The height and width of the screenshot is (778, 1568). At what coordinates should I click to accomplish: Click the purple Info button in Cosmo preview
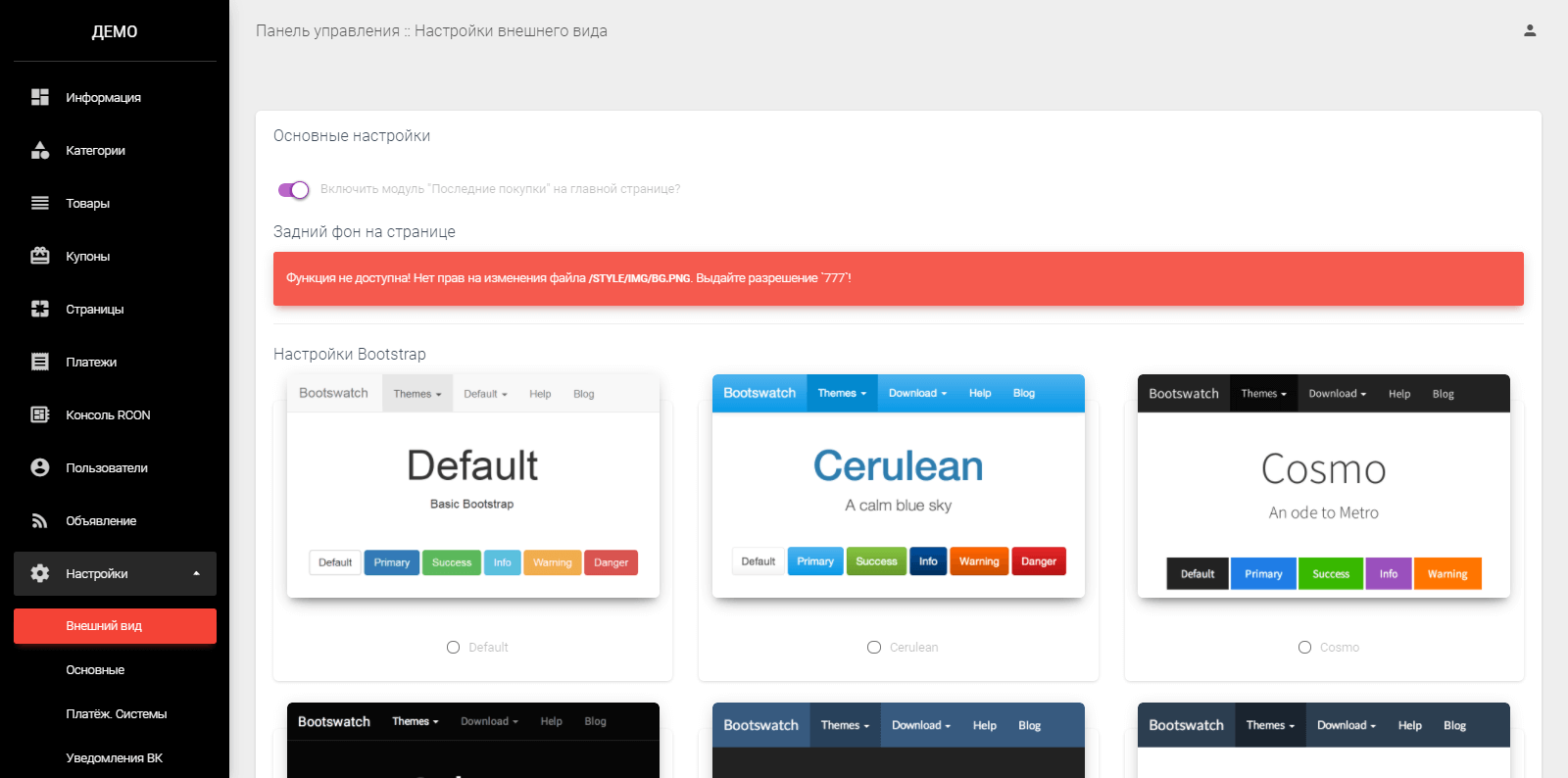tap(1389, 574)
